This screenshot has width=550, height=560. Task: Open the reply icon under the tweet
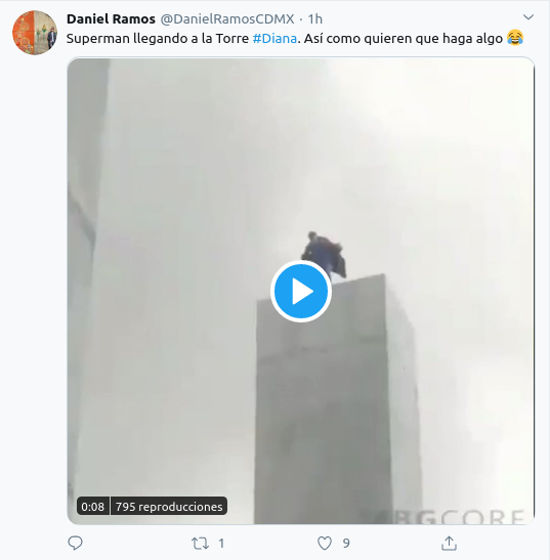tap(75, 543)
